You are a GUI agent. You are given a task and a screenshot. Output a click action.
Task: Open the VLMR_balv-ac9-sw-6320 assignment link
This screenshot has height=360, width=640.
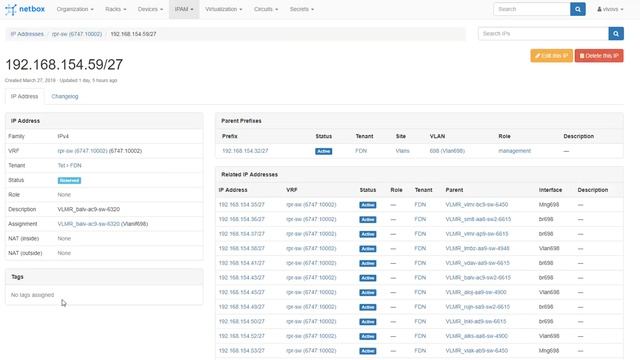point(89,224)
